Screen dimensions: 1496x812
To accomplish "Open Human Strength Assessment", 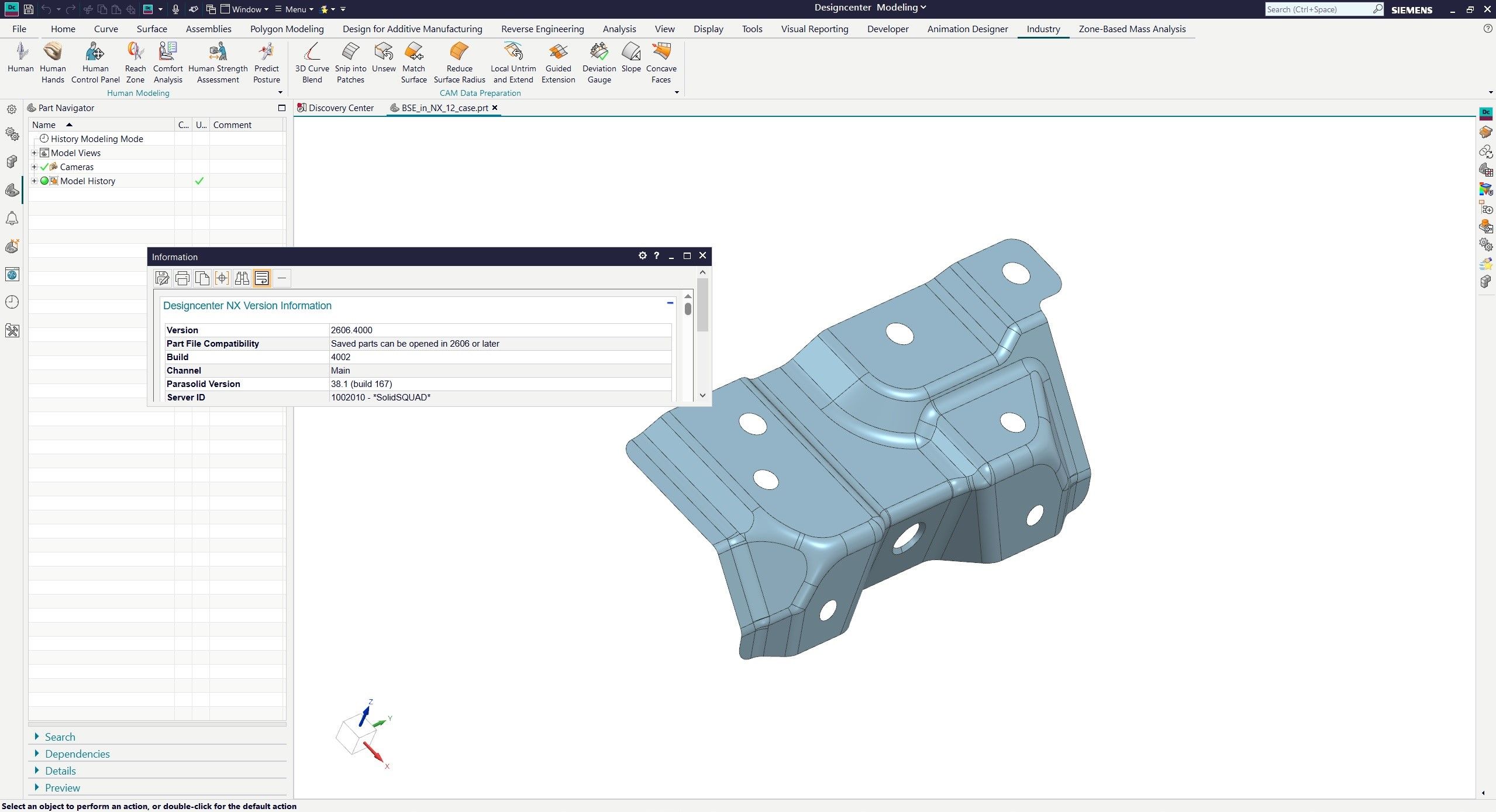I will pos(218,63).
